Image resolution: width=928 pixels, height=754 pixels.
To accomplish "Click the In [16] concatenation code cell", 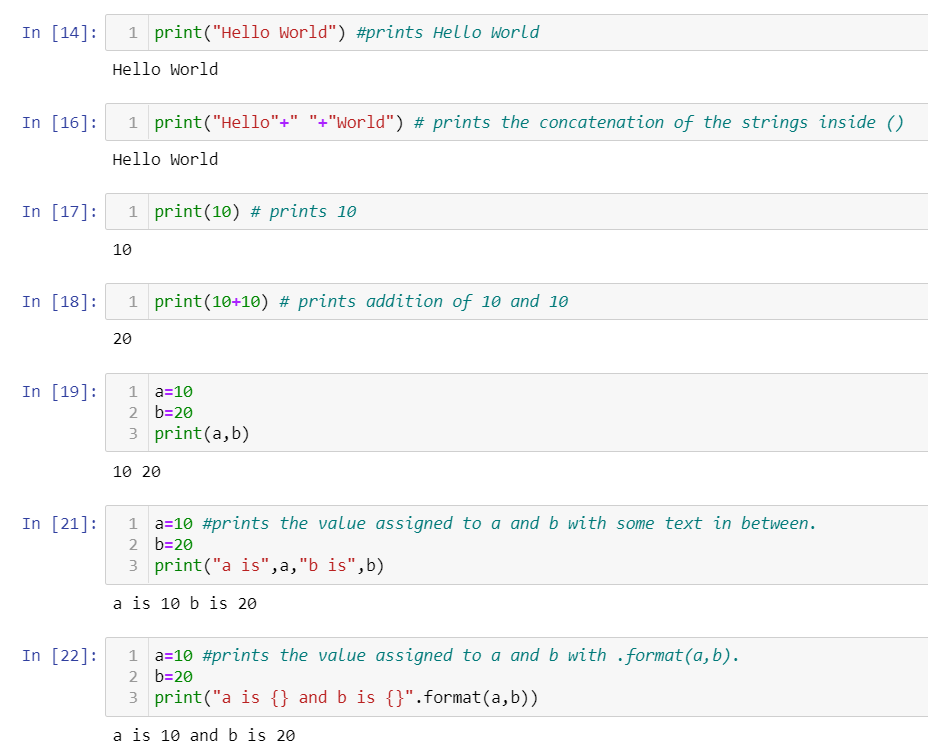I will [517, 123].
